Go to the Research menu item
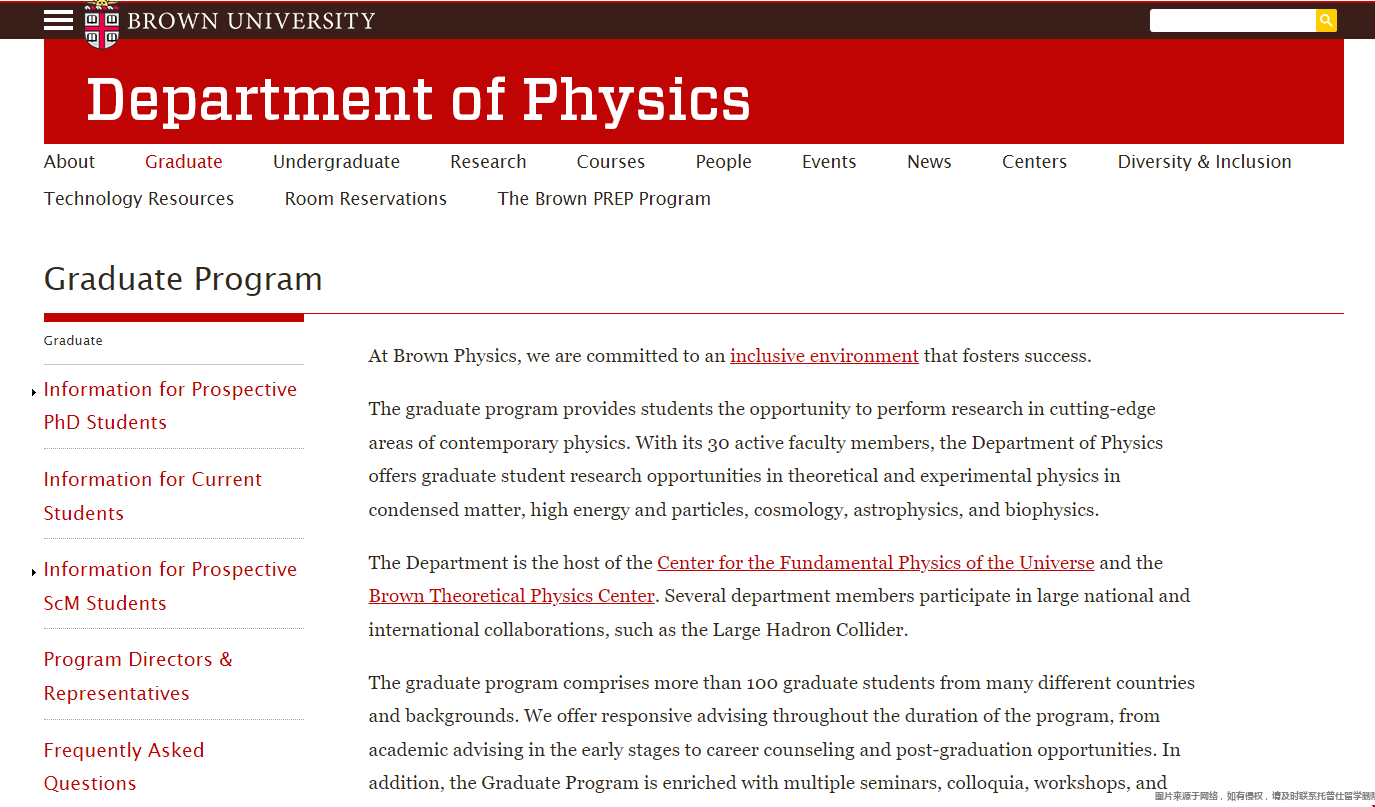The height and width of the screenshot is (807, 1375). click(x=488, y=162)
